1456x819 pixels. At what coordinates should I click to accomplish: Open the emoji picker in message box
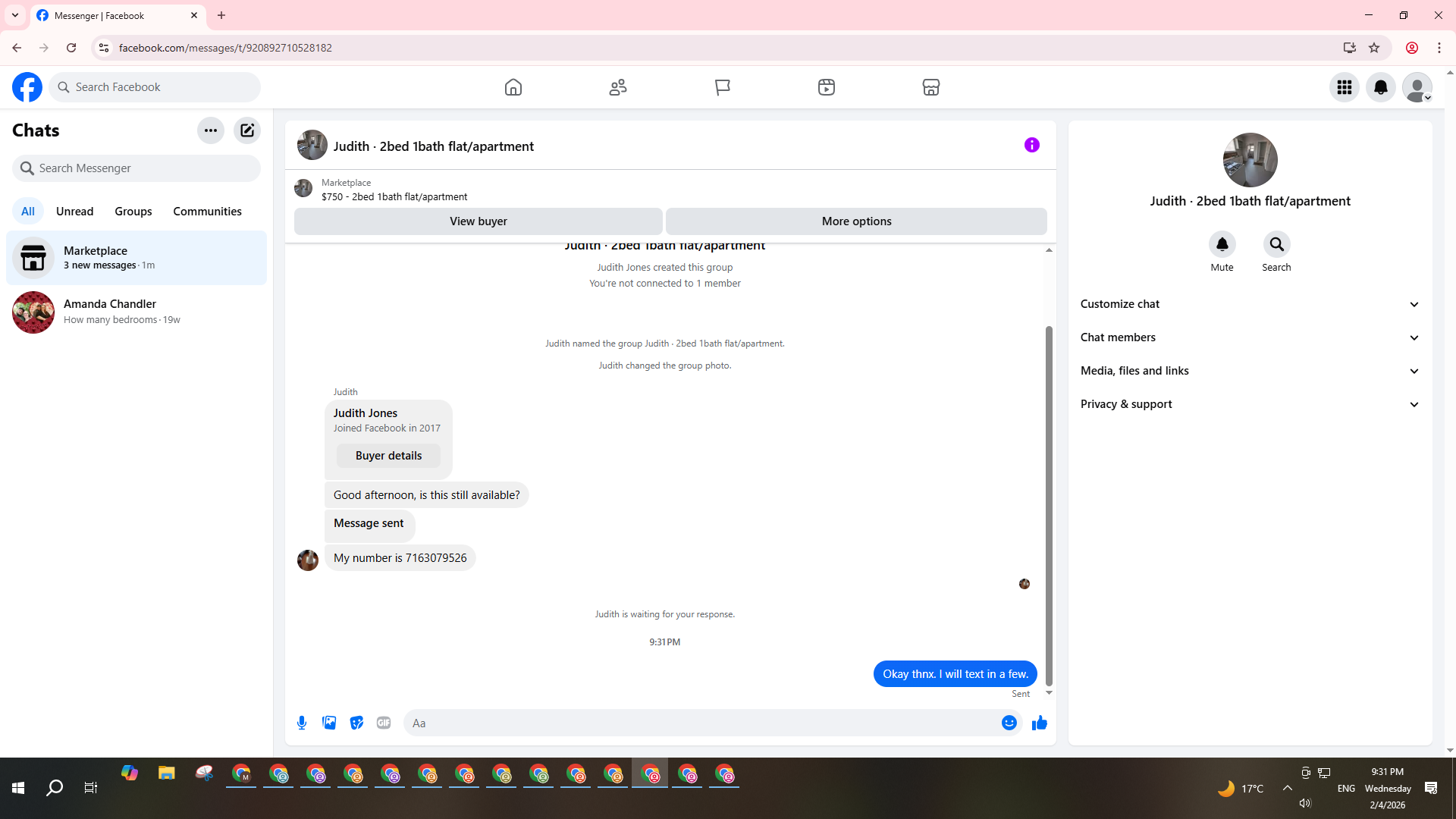point(1009,723)
